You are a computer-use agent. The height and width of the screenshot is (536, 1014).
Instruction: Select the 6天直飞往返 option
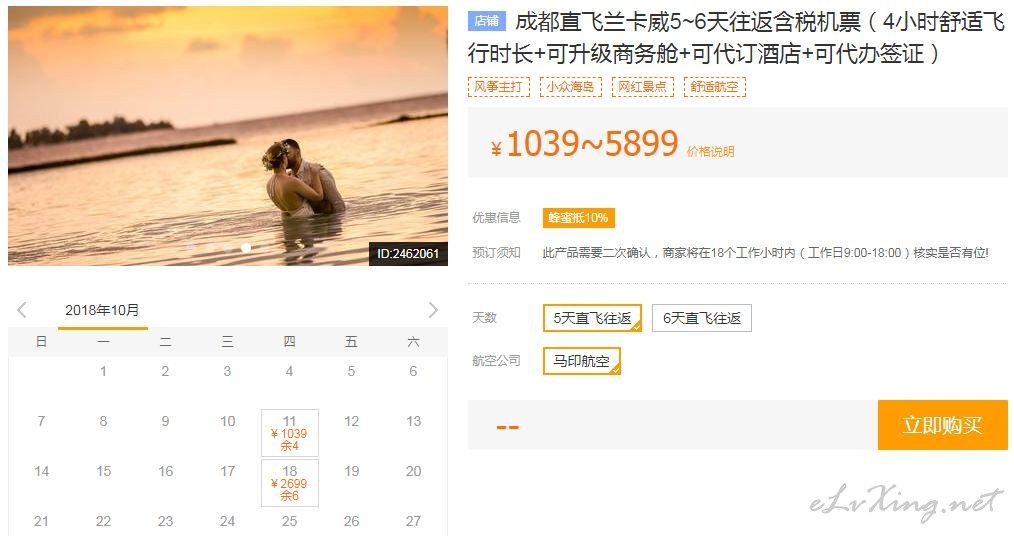(x=702, y=318)
